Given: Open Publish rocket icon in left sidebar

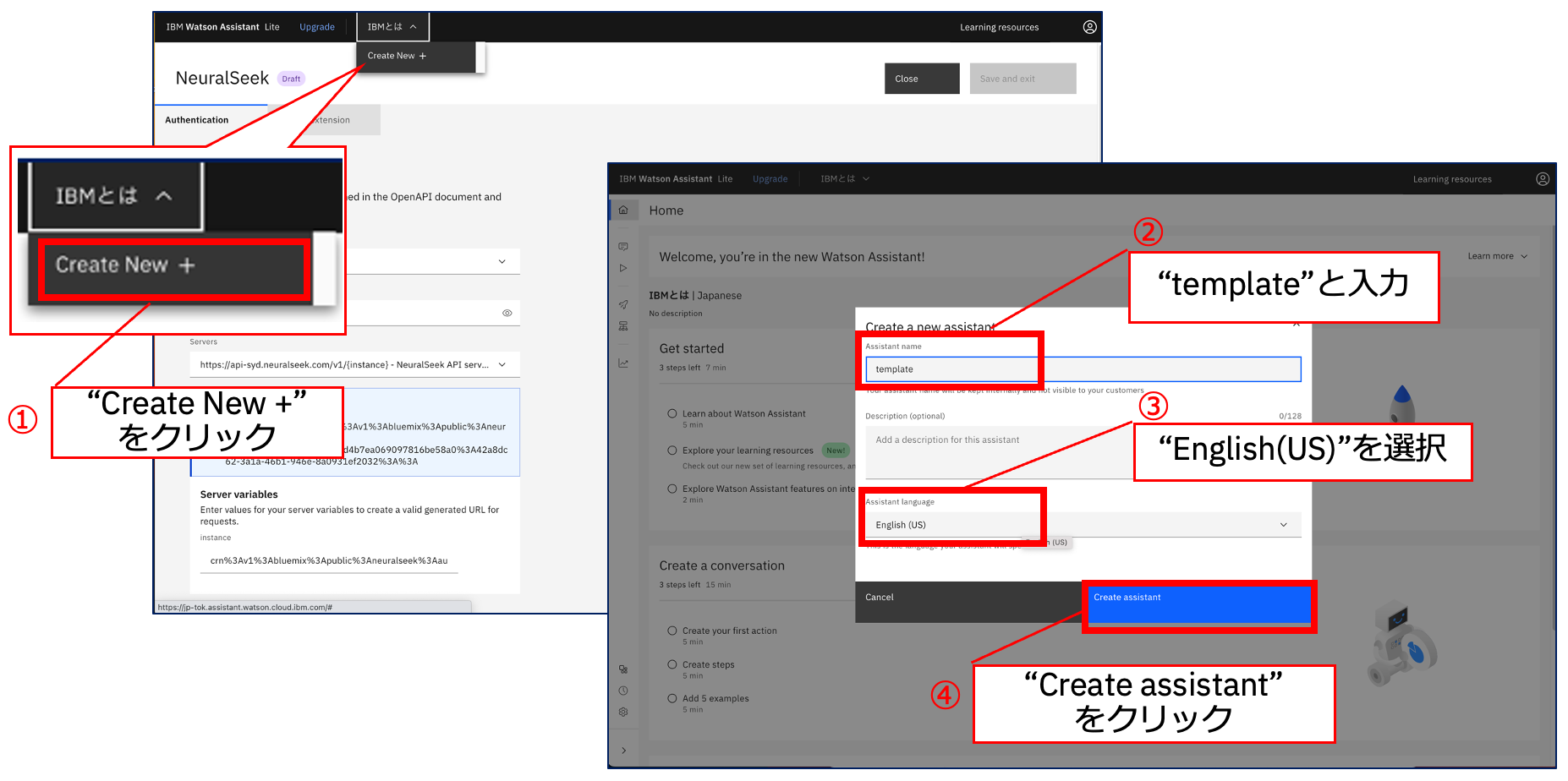Looking at the screenshot, I should pos(623,304).
